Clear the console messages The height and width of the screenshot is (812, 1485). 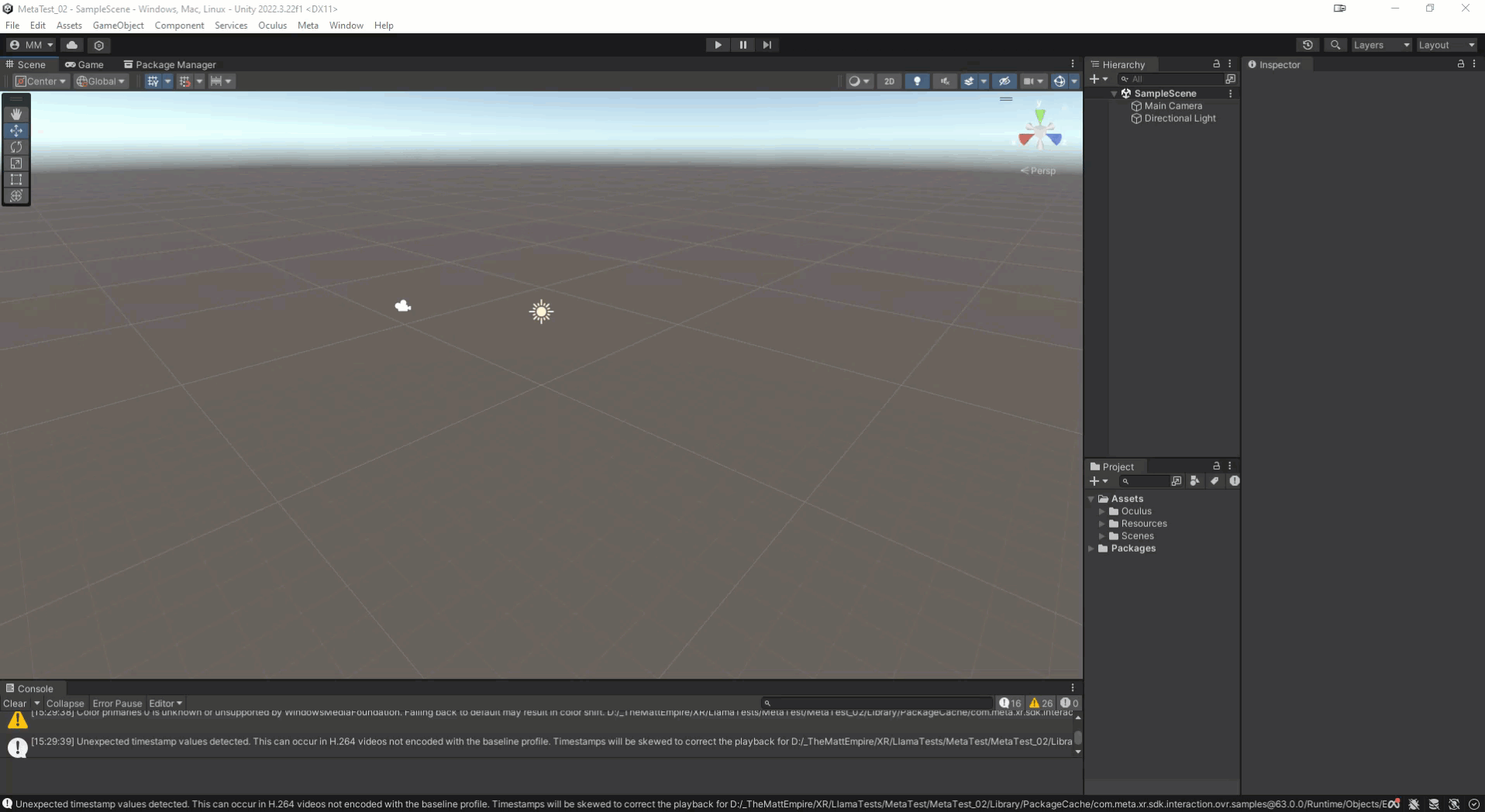tap(15, 704)
